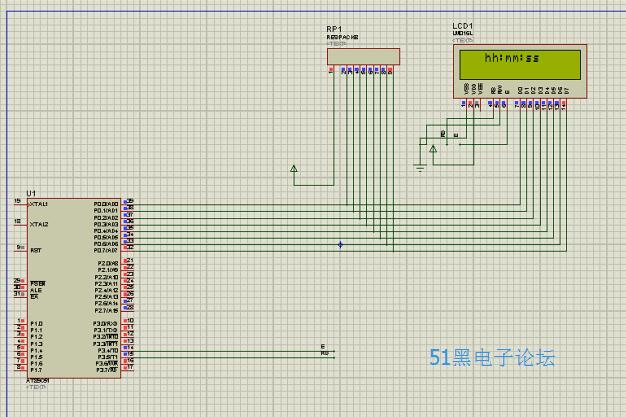Image resolution: width=626 pixels, height=417 pixels.
Task: Click the RS terminal label on the P3.5 wire
Action: tap(324, 353)
